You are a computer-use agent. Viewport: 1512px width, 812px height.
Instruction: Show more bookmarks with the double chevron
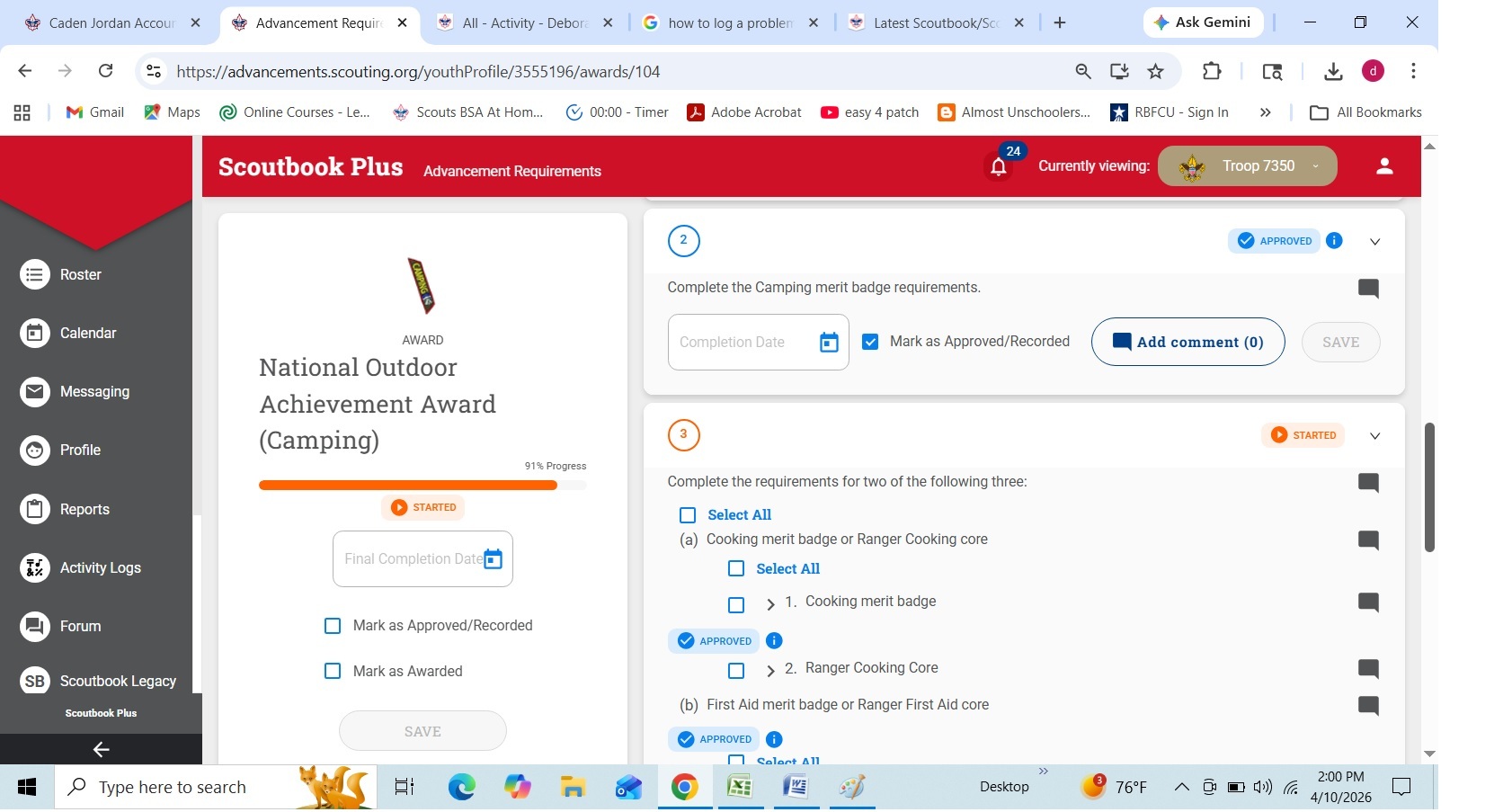pos(1265,112)
